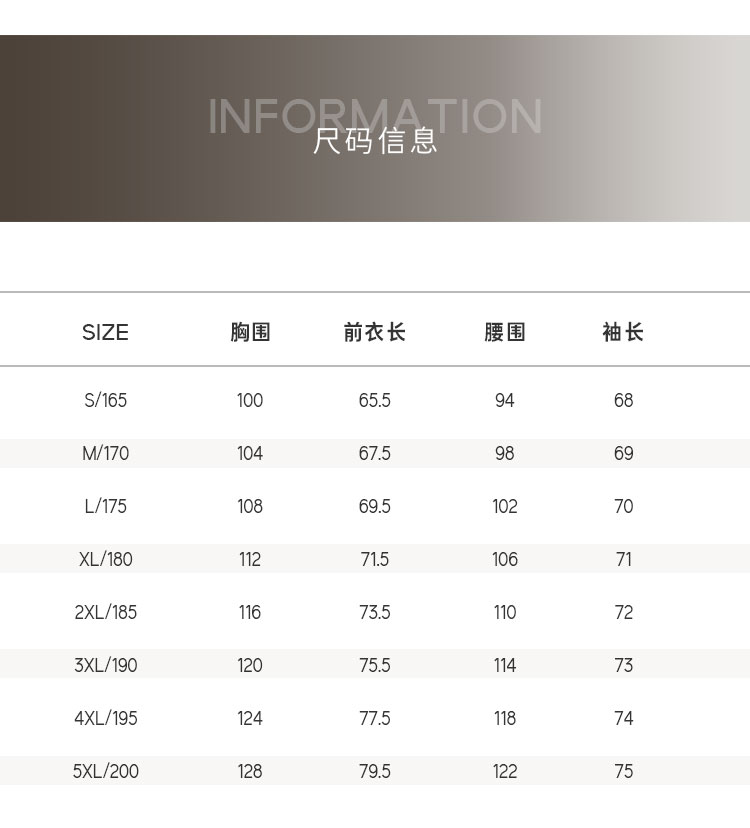The width and height of the screenshot is (750, 828).
Task: Click the XL/180 size row label
Action: pyautogui.click(x=105, y=560)
